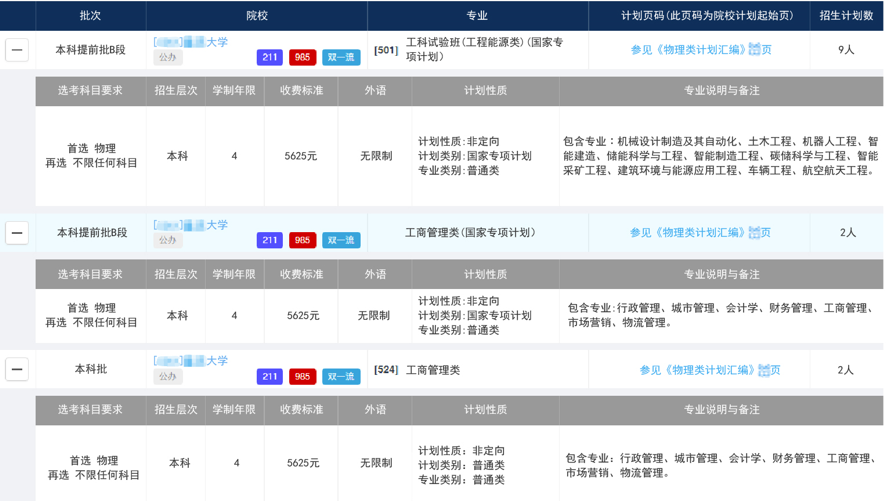Click the 双一流 badge in the 本科批 row
Image resolution: width=893 pixels, height=501 pixels.
click(x=341, y=376)
